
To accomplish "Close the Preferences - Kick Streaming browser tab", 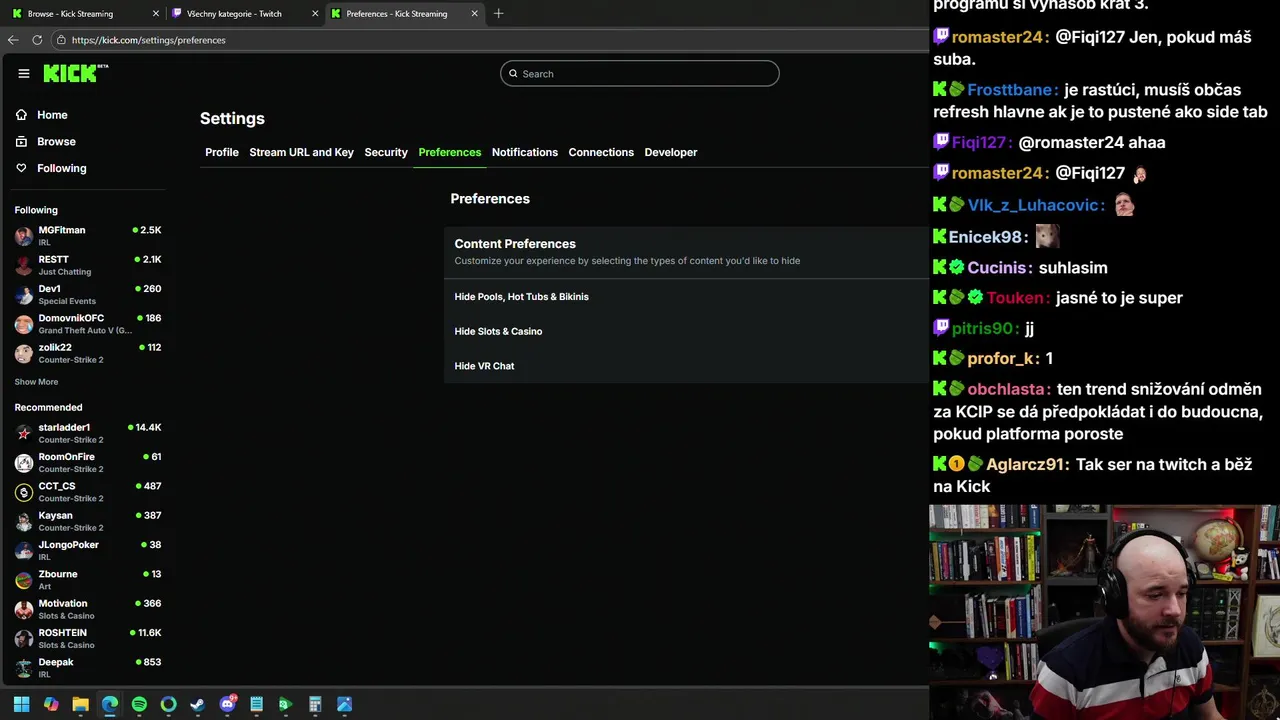I will [x=474, y=14].
